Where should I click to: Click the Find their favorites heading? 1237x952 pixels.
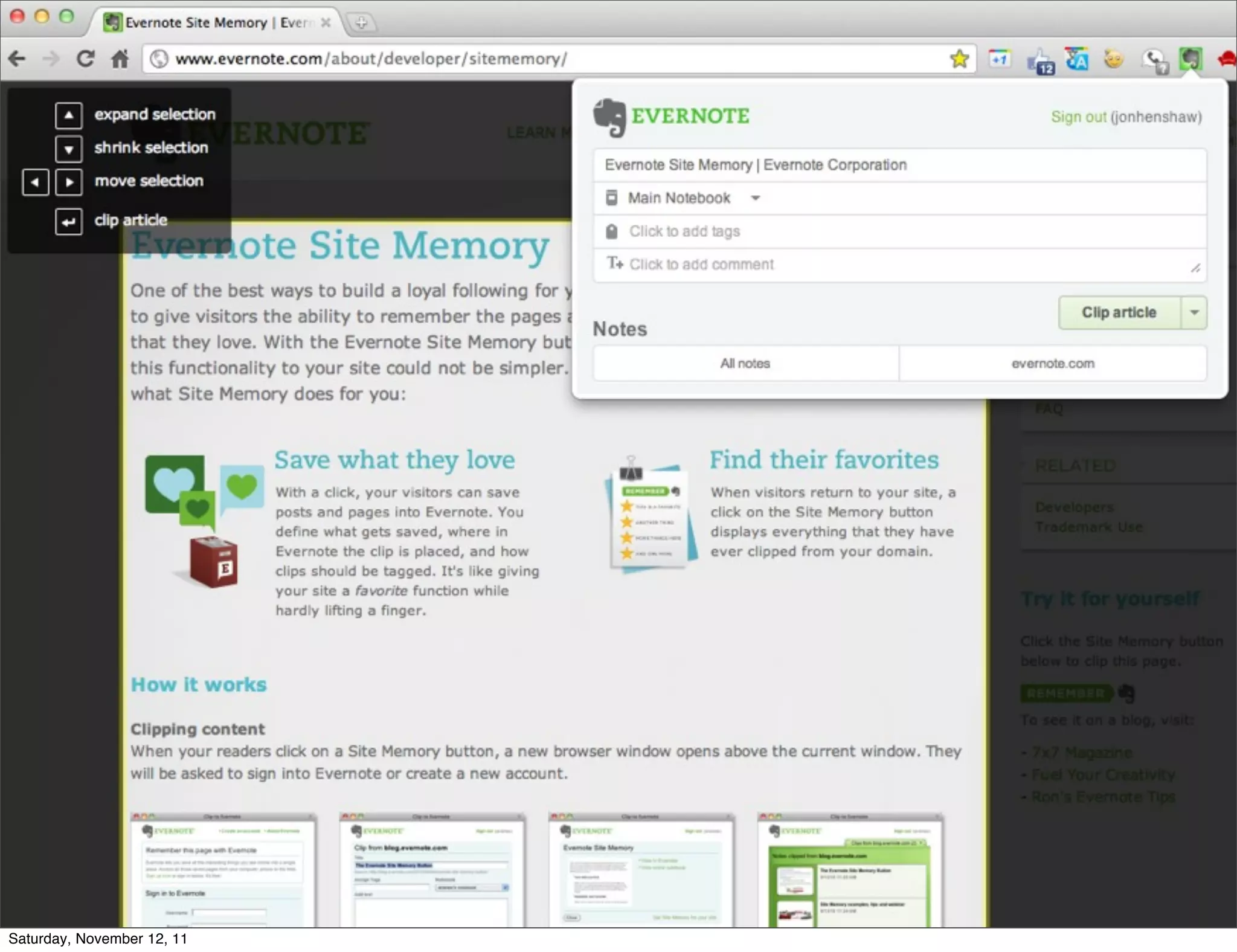tap(824, 460)
